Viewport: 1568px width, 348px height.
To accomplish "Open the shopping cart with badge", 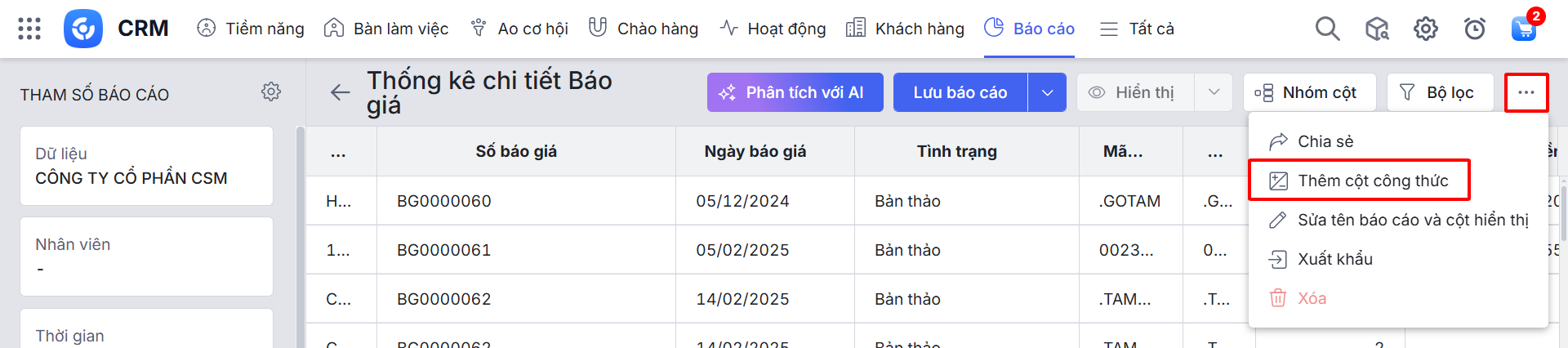I will pyautogui.click(x=1524, y=28).
